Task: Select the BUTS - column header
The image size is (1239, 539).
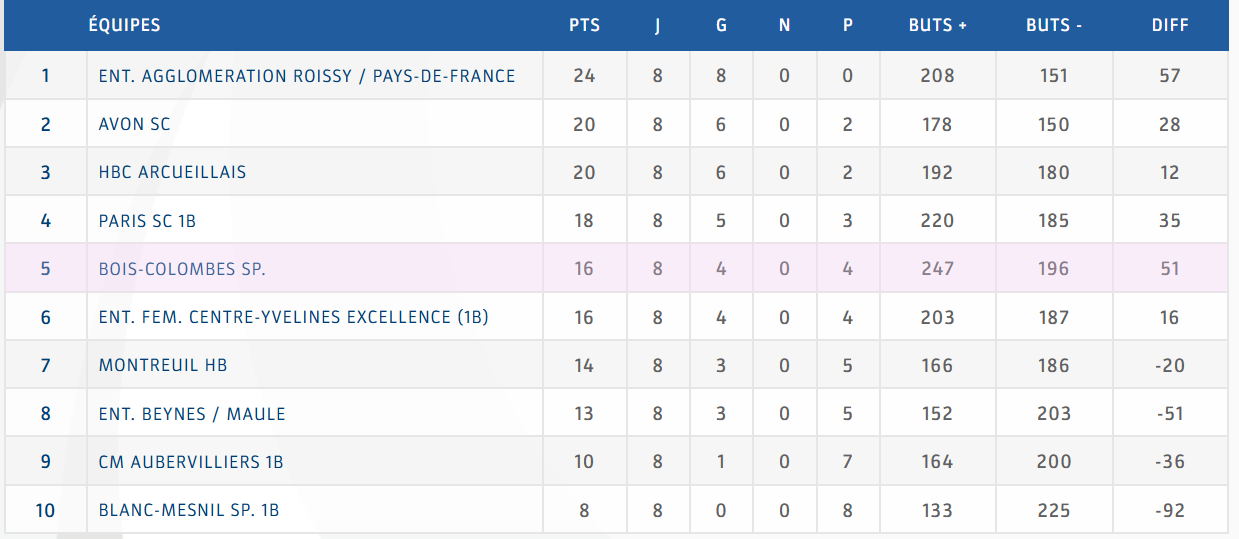Action: click(x=1054, y=26)
